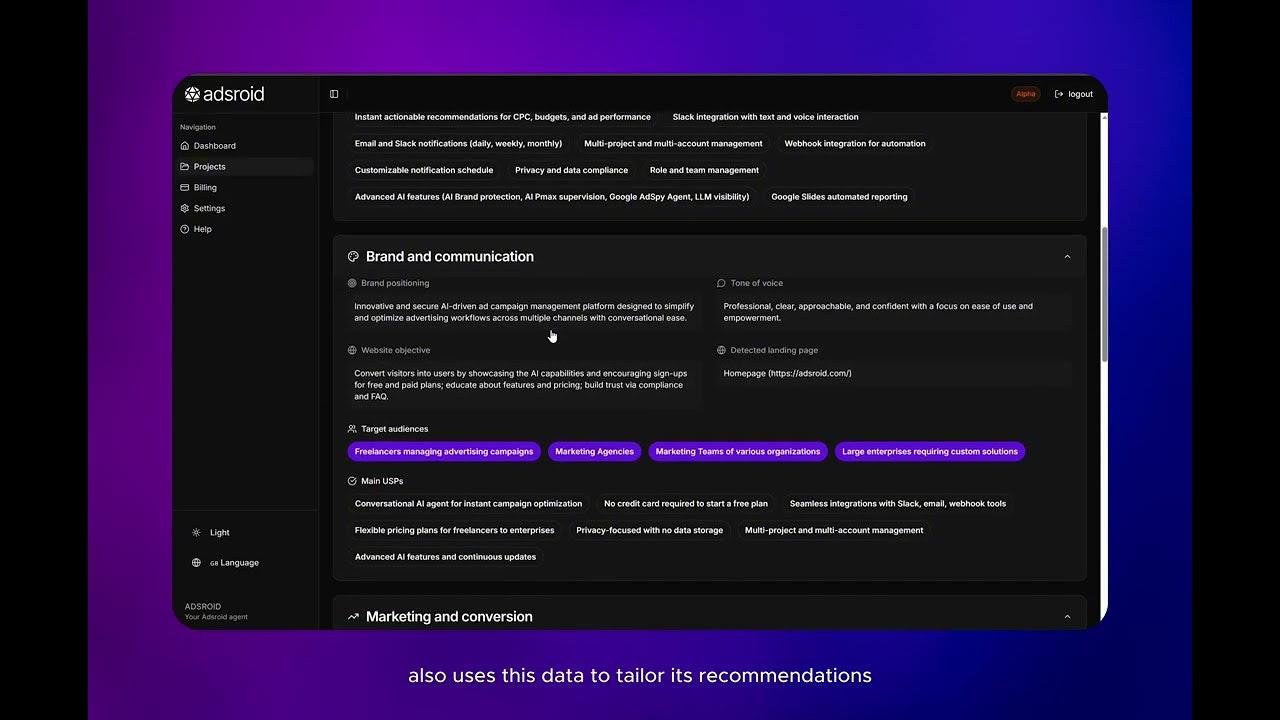Image resolution: width=1280 pixels, height=720 pixels.
Task: Click the Target audiences people icon
Action: (x=352, y=429)
